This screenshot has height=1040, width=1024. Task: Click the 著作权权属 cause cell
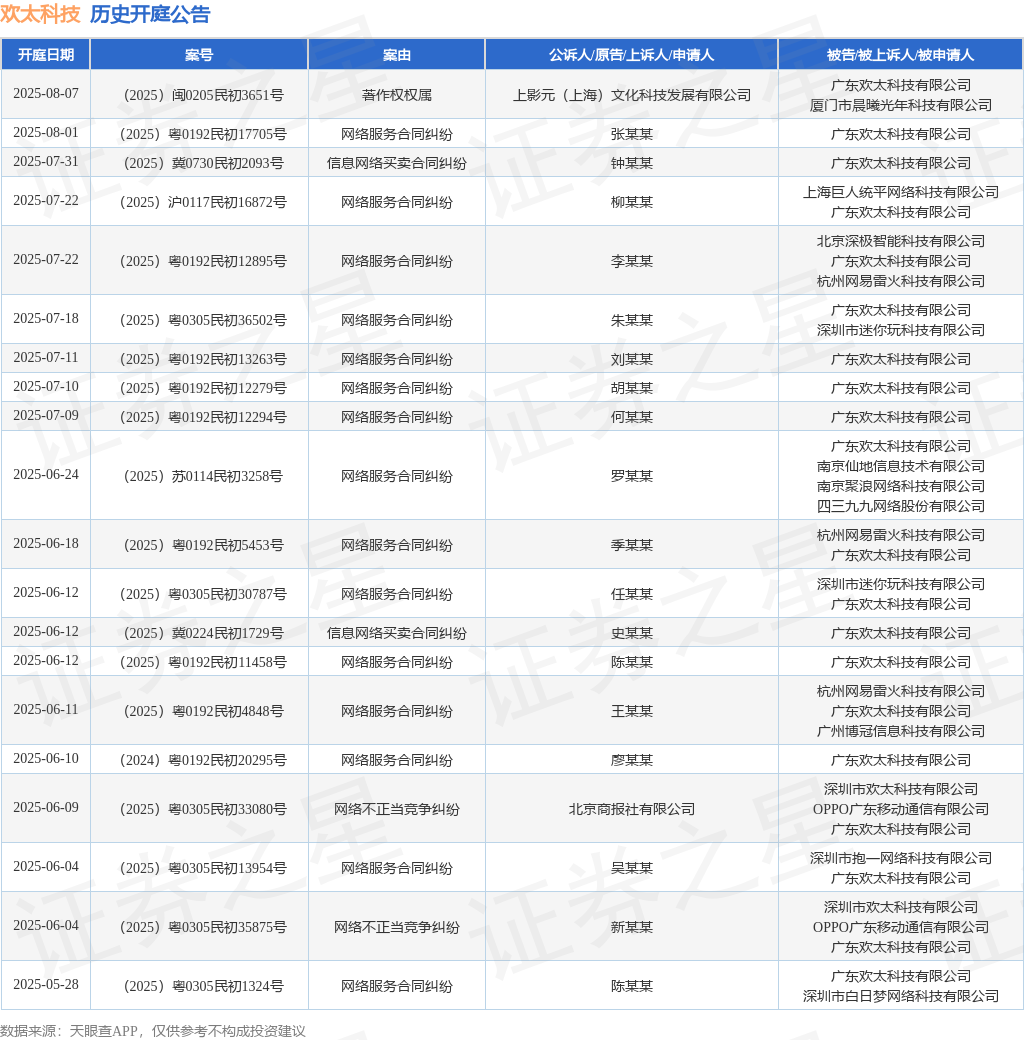pos(397,95)
